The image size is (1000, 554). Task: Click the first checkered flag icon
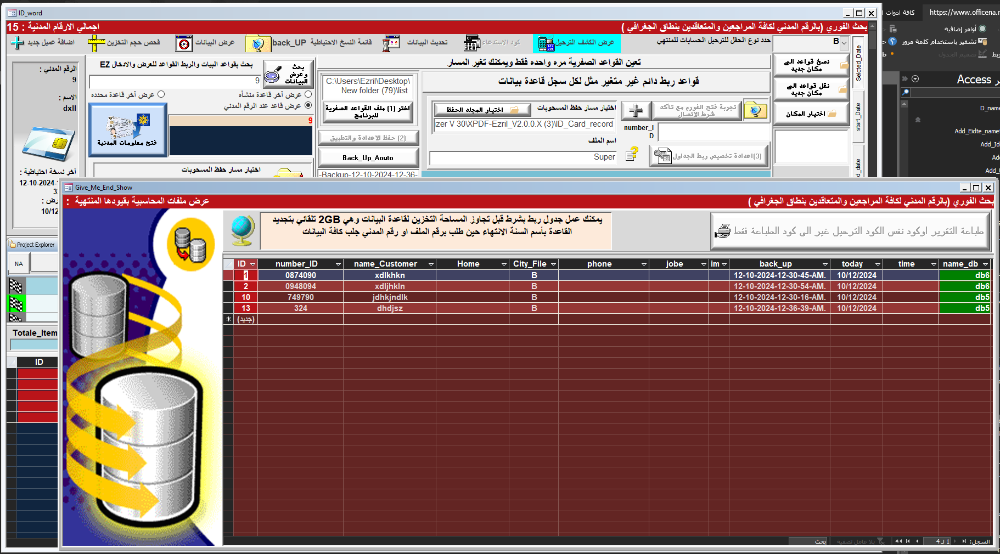tap(15, 286)
